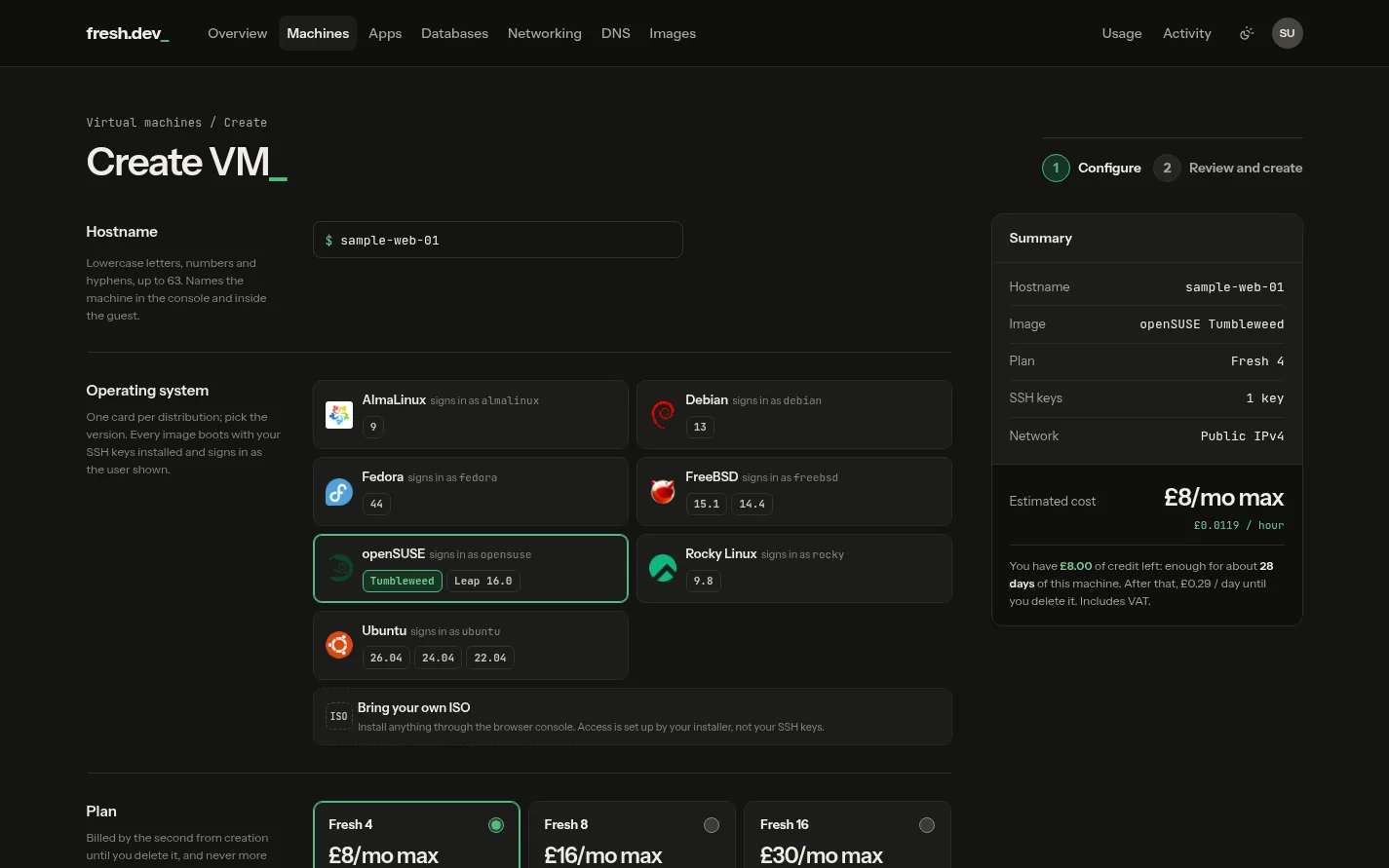Choose Ubuntu 22.04 version
This screenshot has height=868, width=1389.
490,658
